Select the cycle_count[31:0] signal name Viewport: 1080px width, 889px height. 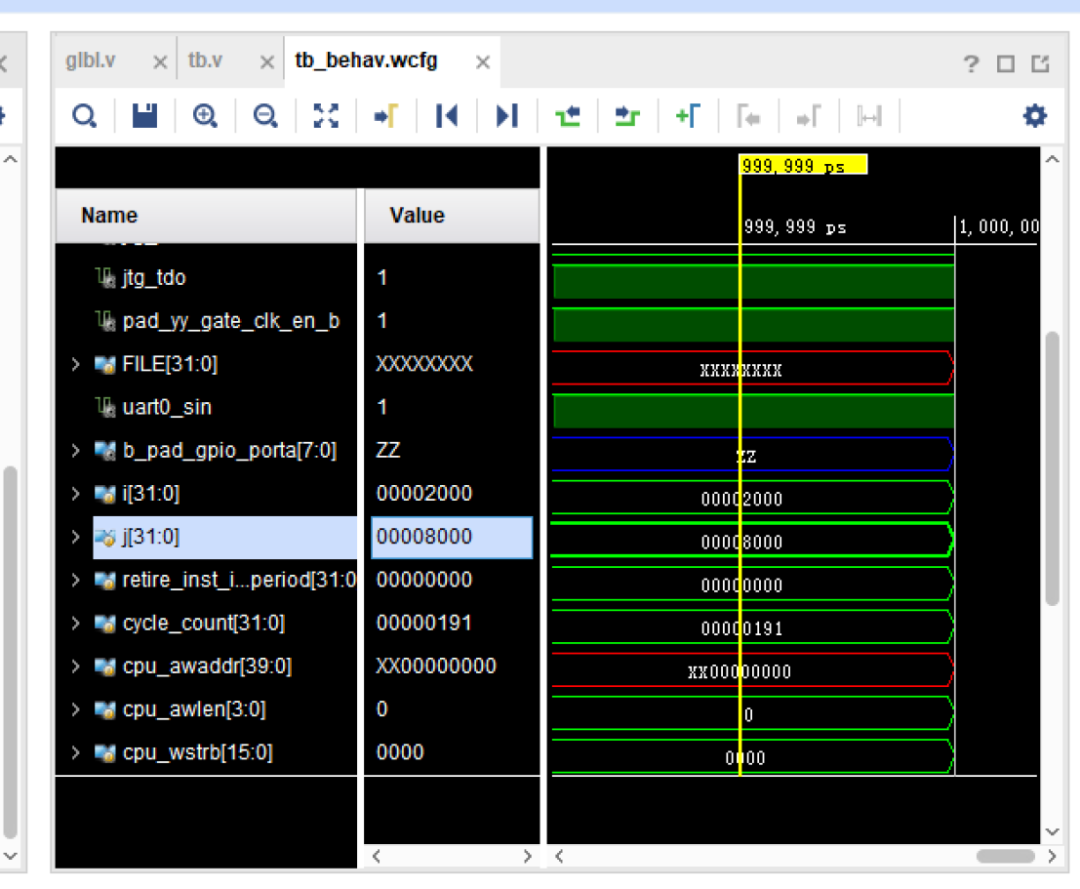click(203, 623)
